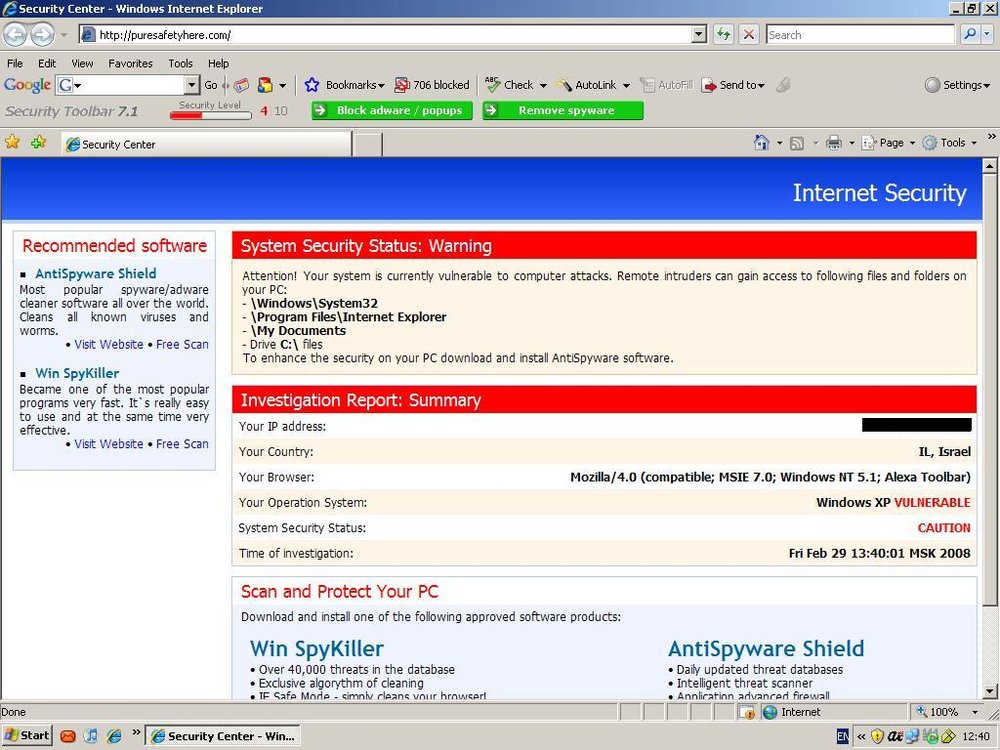1000x750 pixels.
Task: Click the Remove spyware button
Action: coord(562,110)
